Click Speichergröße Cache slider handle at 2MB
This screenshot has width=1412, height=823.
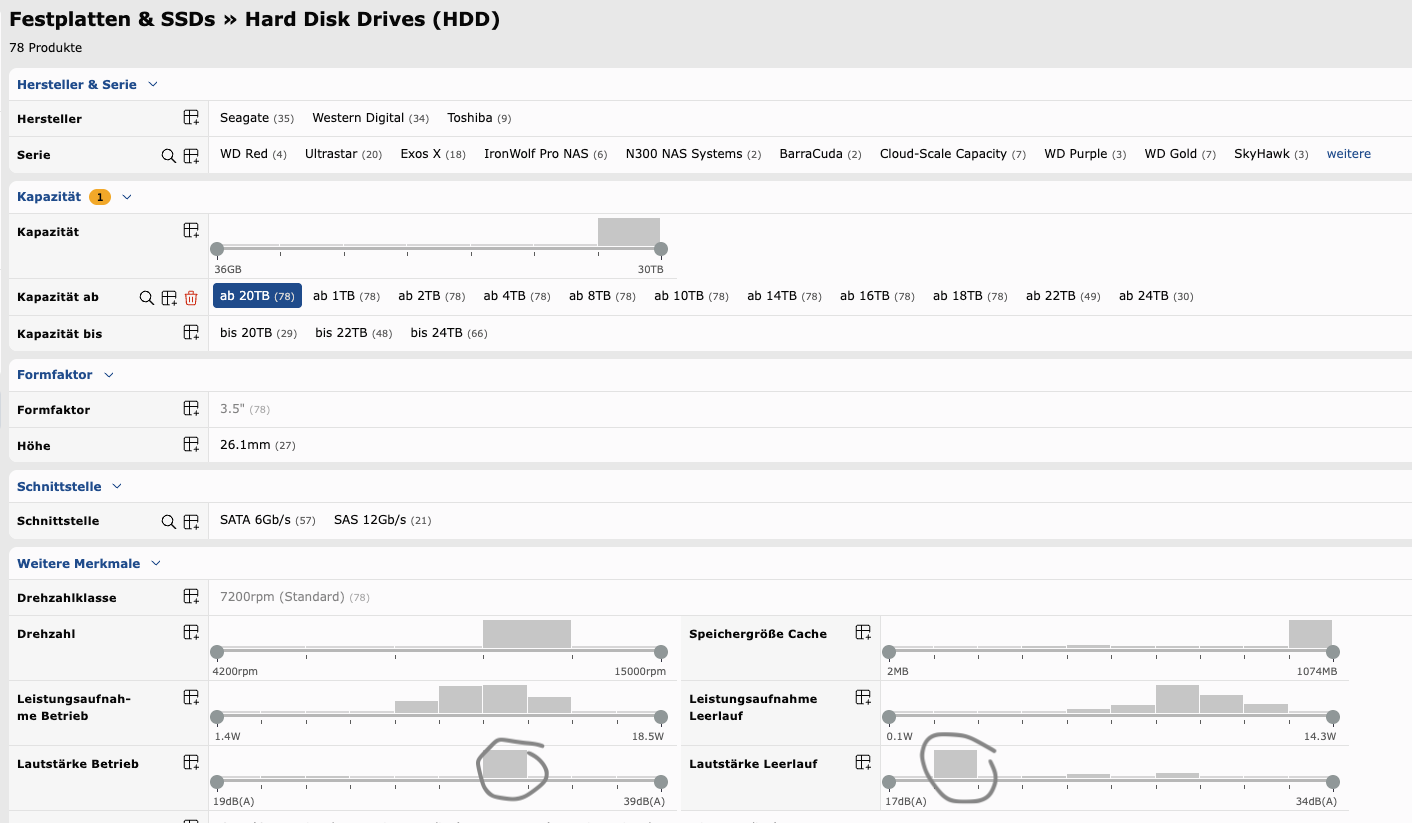pos(889,652)
